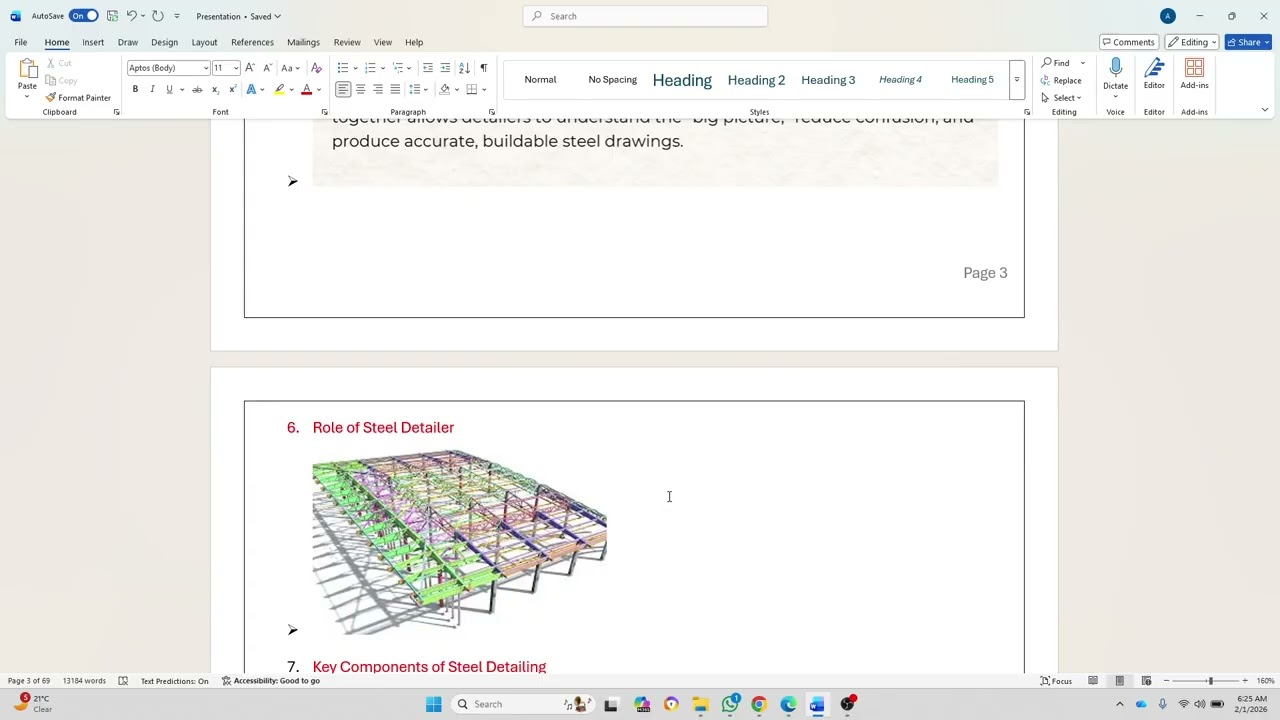
Task: Open the Change Case Aa dropdown
Action: 289,68
